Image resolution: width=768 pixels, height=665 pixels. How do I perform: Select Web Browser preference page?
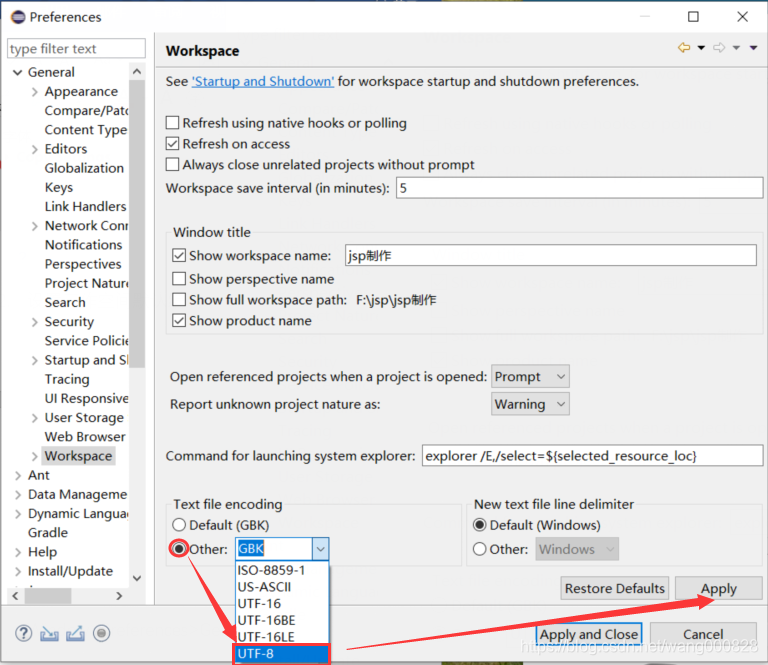(85, 437)
